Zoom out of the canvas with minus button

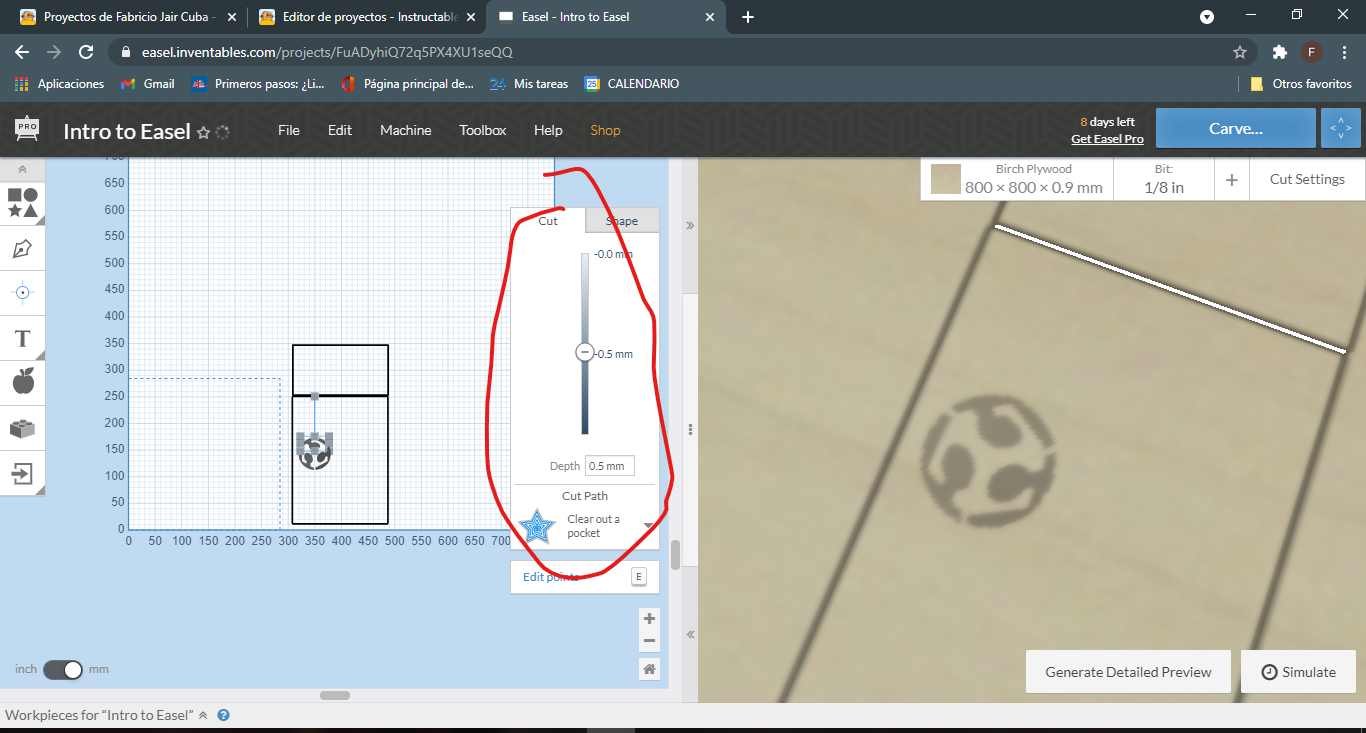point(650,641)
